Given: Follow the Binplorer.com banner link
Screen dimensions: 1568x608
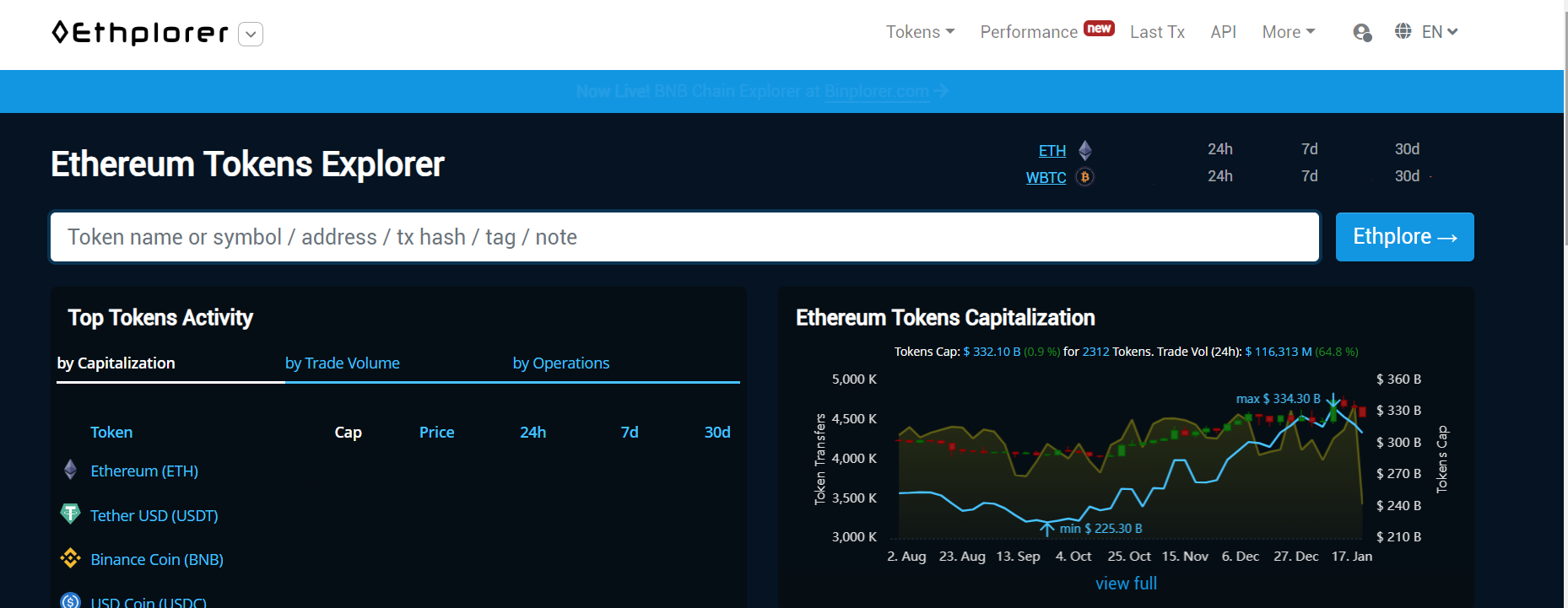Looking at the screenshot, I should tap(877, 91).
